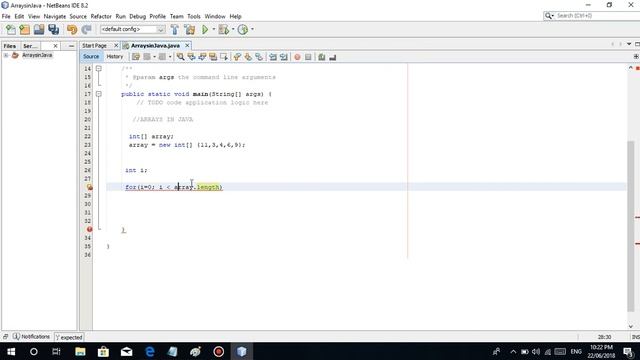
Task: Select the ArraysinJava.java editor tab
Action: pos(155,46)
